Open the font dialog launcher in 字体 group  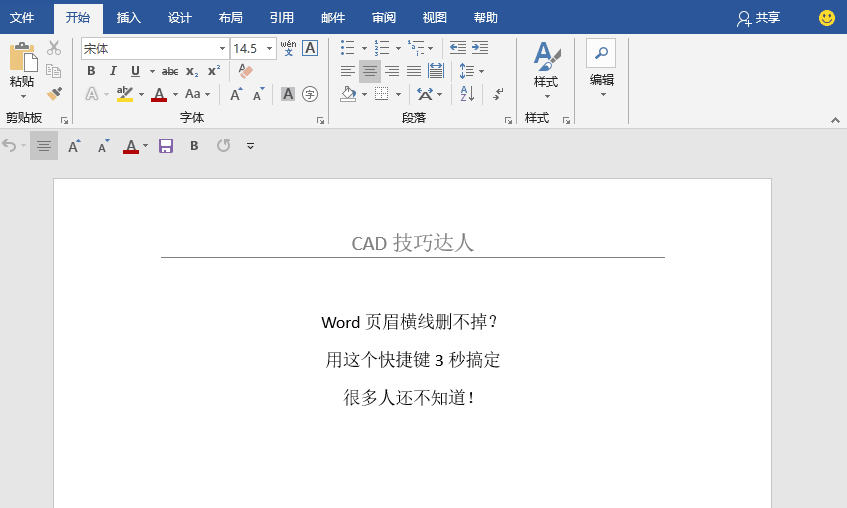(x=320, y=121)
